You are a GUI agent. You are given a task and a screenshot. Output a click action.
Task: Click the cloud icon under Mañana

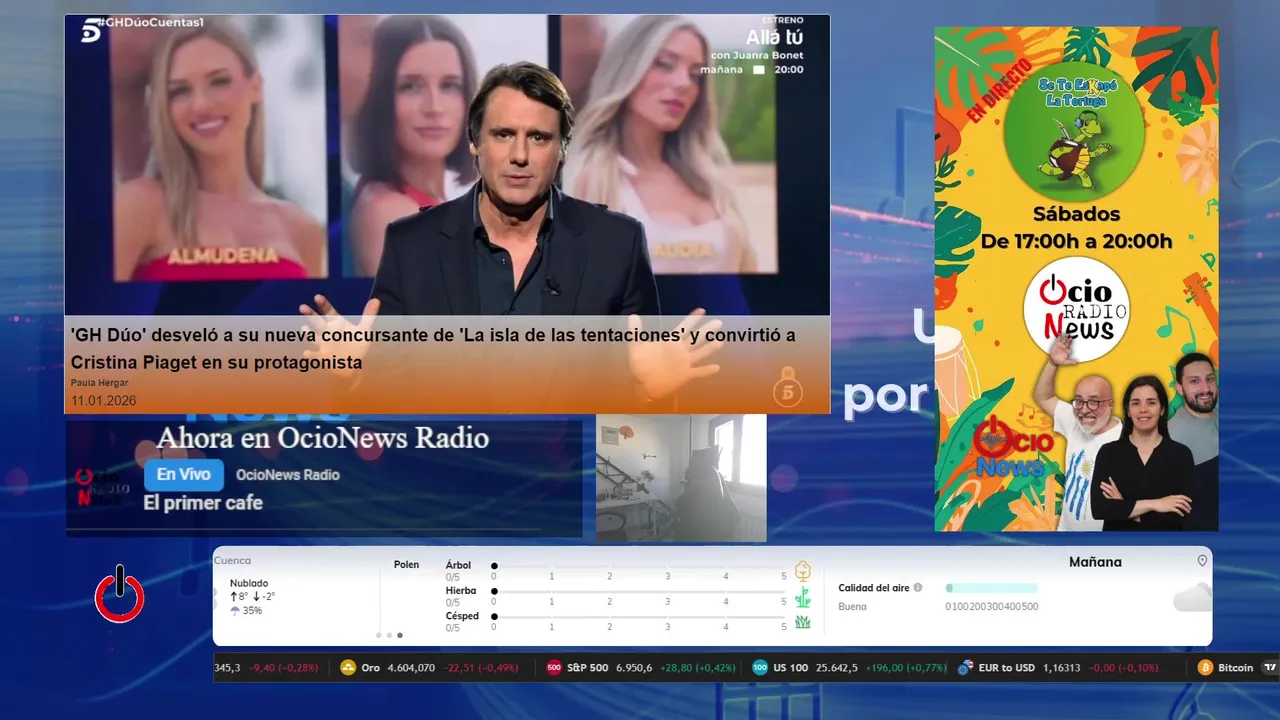(1192, 597)
